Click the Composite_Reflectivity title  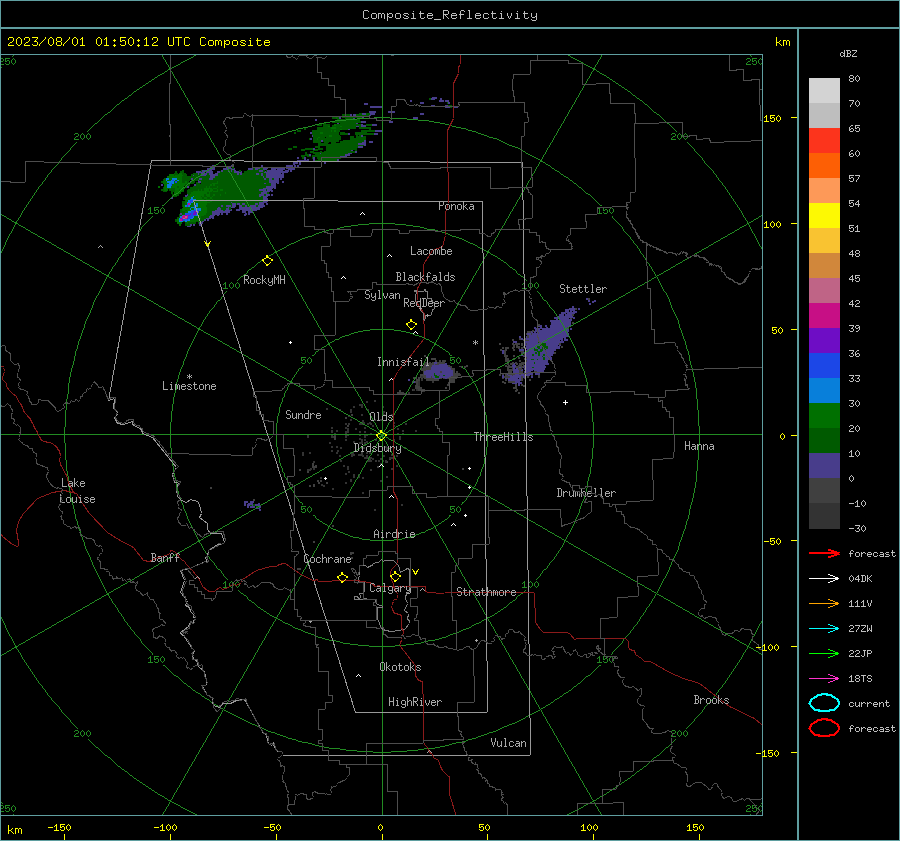(x=449, y=15)
